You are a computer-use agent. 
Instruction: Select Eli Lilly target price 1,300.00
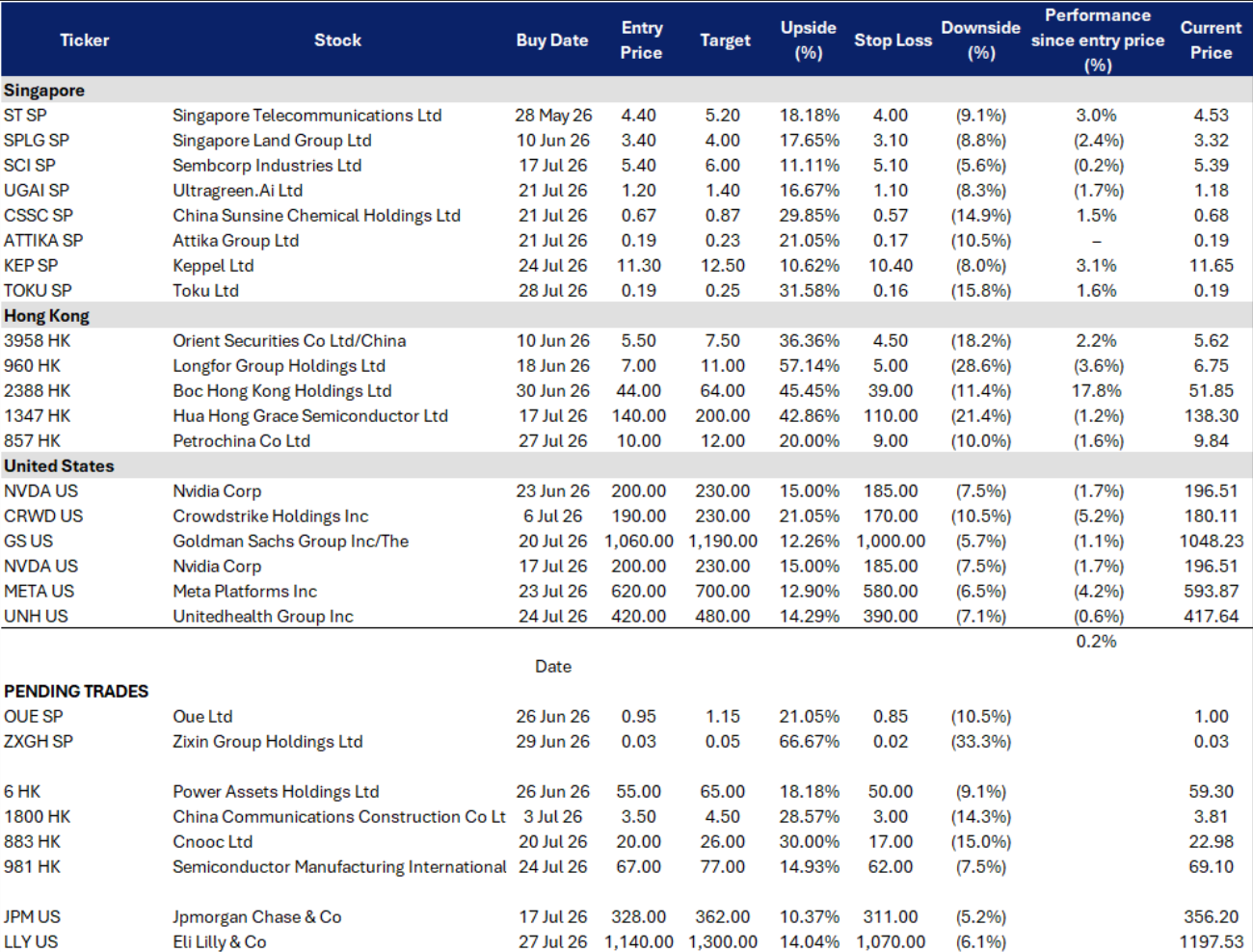[722, 942]
